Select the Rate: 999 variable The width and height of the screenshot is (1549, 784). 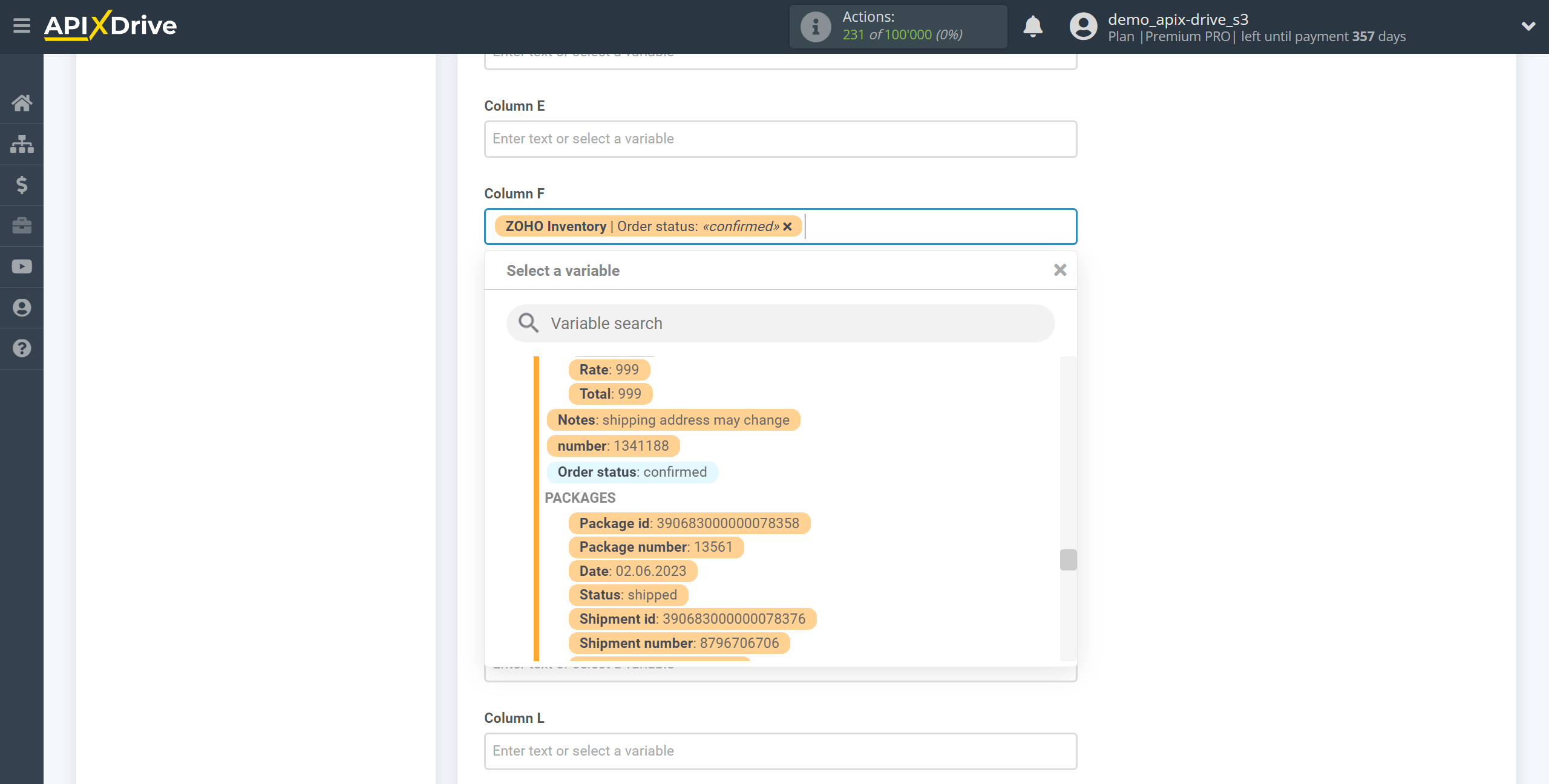[x=609, y=370]
